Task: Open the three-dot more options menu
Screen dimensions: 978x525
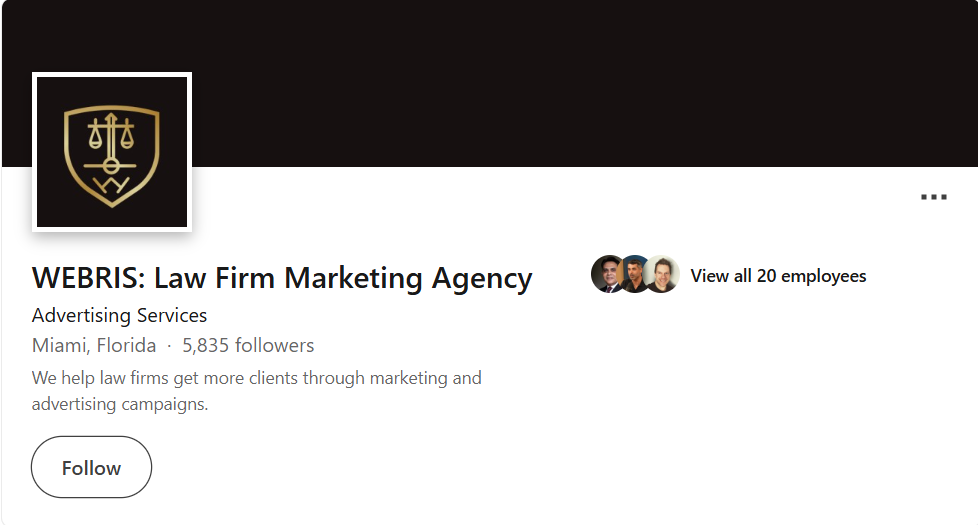Action: point(933,198)
